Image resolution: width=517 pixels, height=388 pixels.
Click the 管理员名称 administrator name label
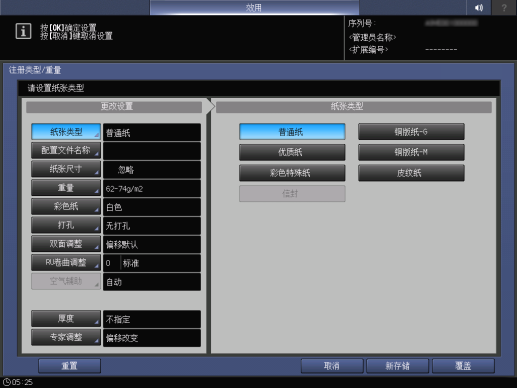pos(372,37)
